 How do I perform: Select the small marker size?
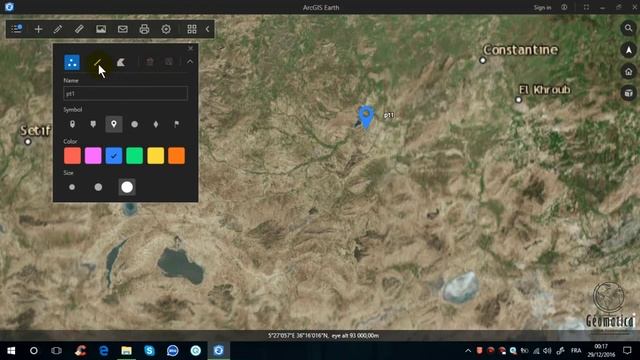[72, 187]
